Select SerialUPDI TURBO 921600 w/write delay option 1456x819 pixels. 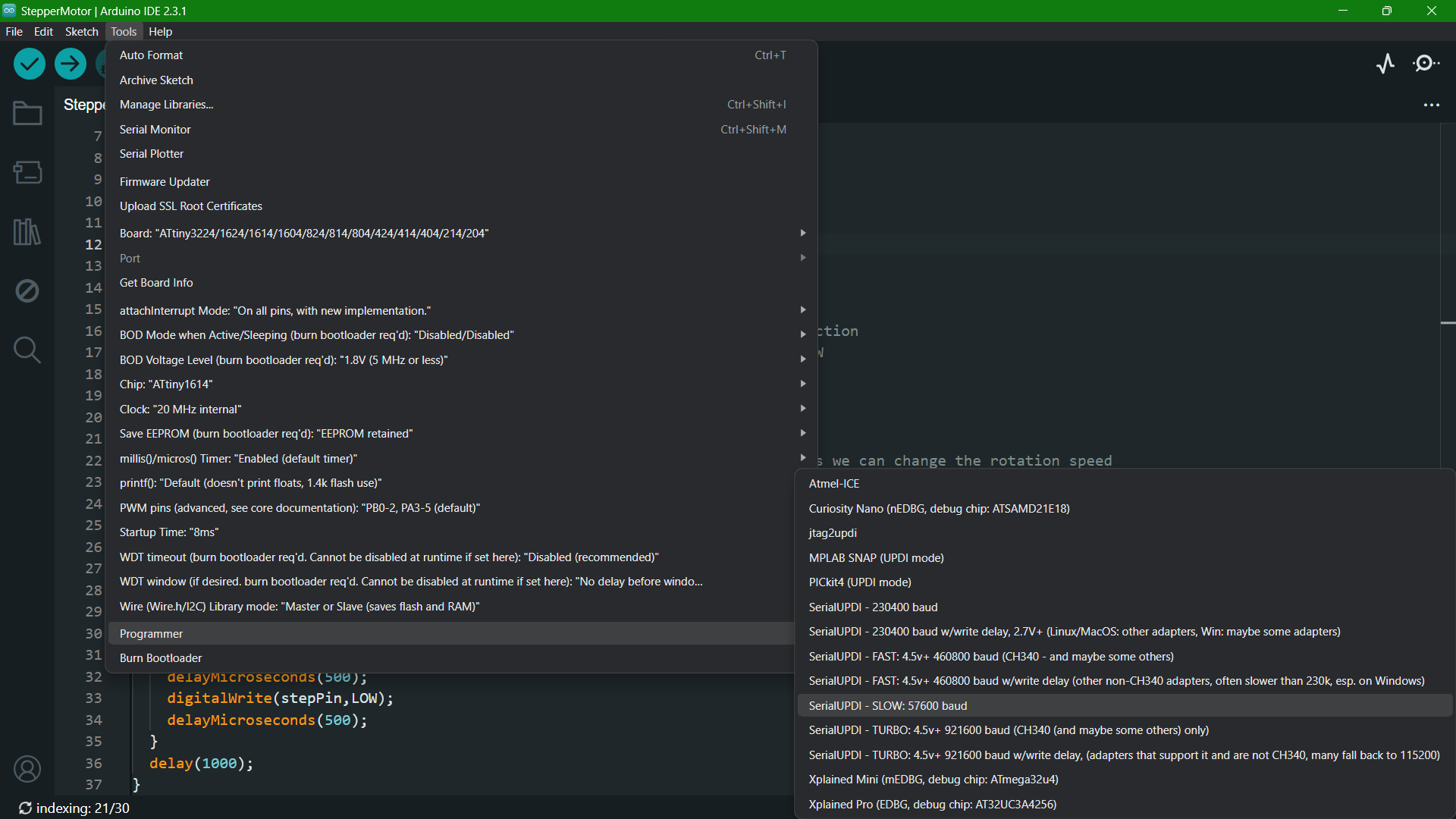pyautogui.click(x=1125, y=755)
